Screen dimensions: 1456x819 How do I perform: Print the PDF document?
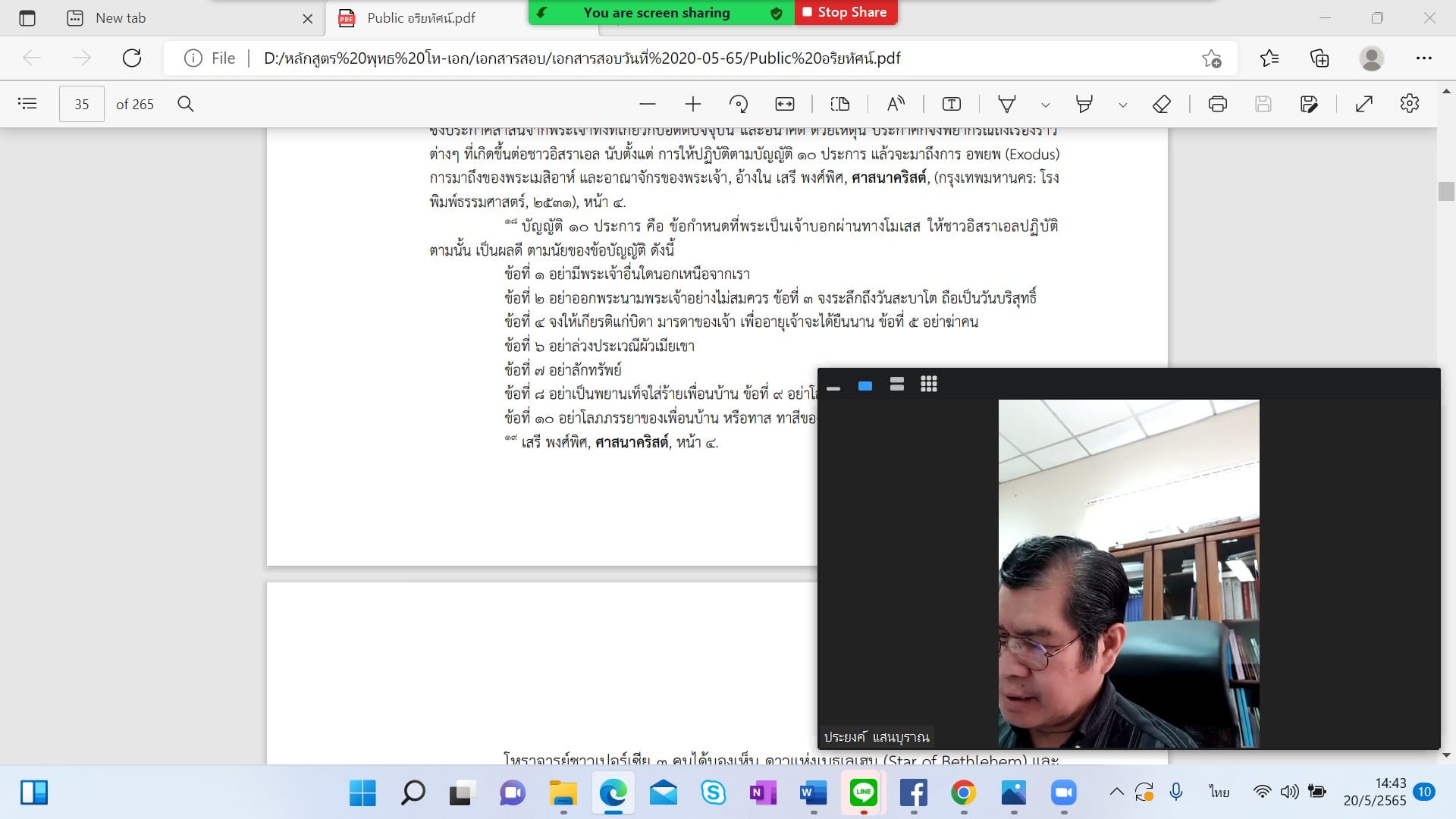pyautogui.click(x=1218, y=104)
